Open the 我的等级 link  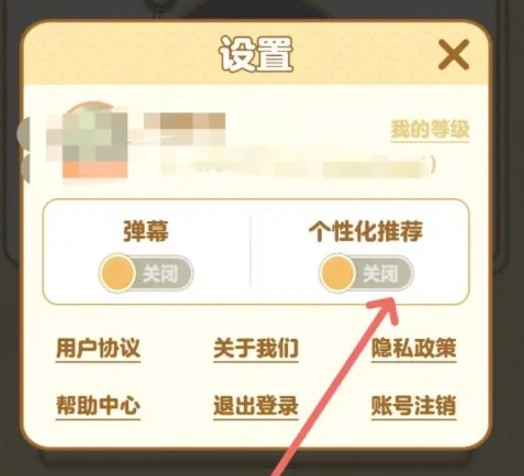430,129
